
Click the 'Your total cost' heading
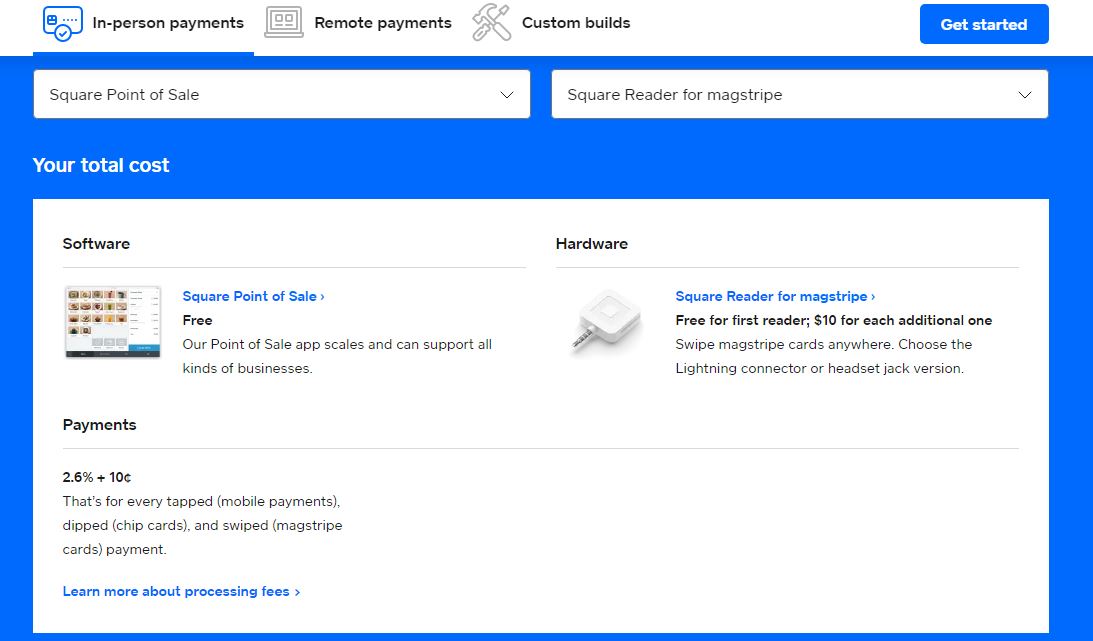coord(101,165)
